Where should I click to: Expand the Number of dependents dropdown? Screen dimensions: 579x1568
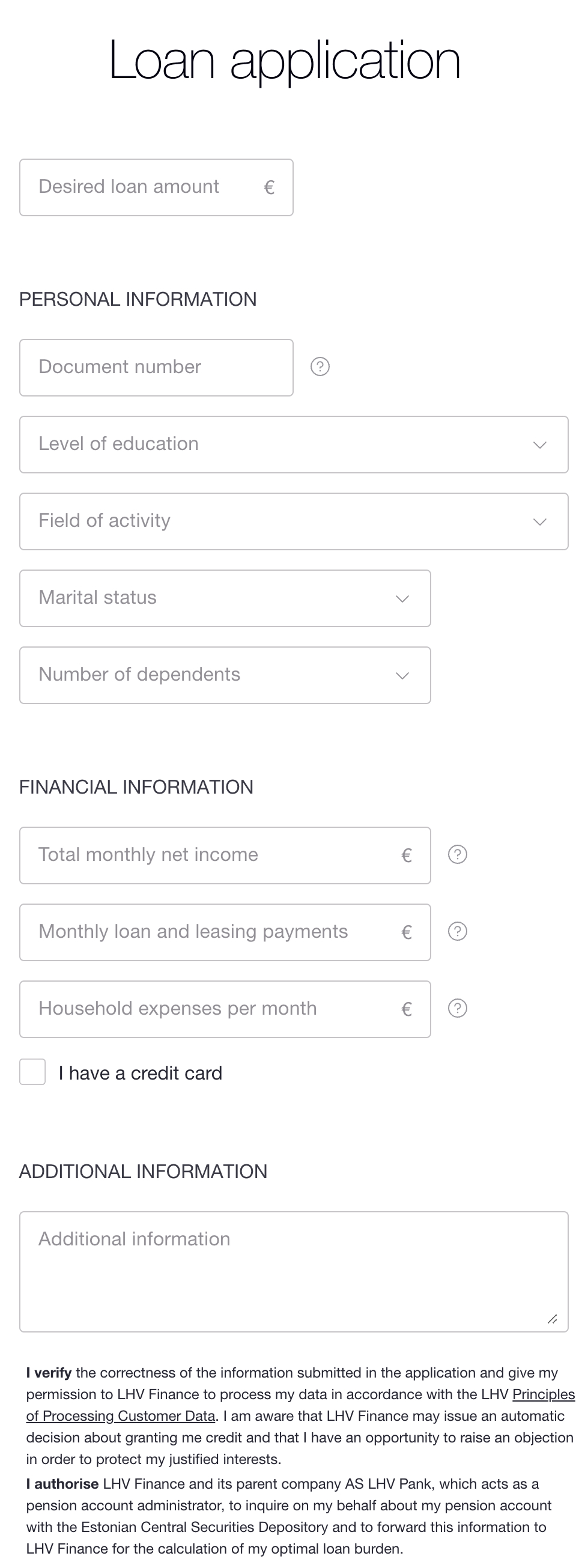coord(225,675)
